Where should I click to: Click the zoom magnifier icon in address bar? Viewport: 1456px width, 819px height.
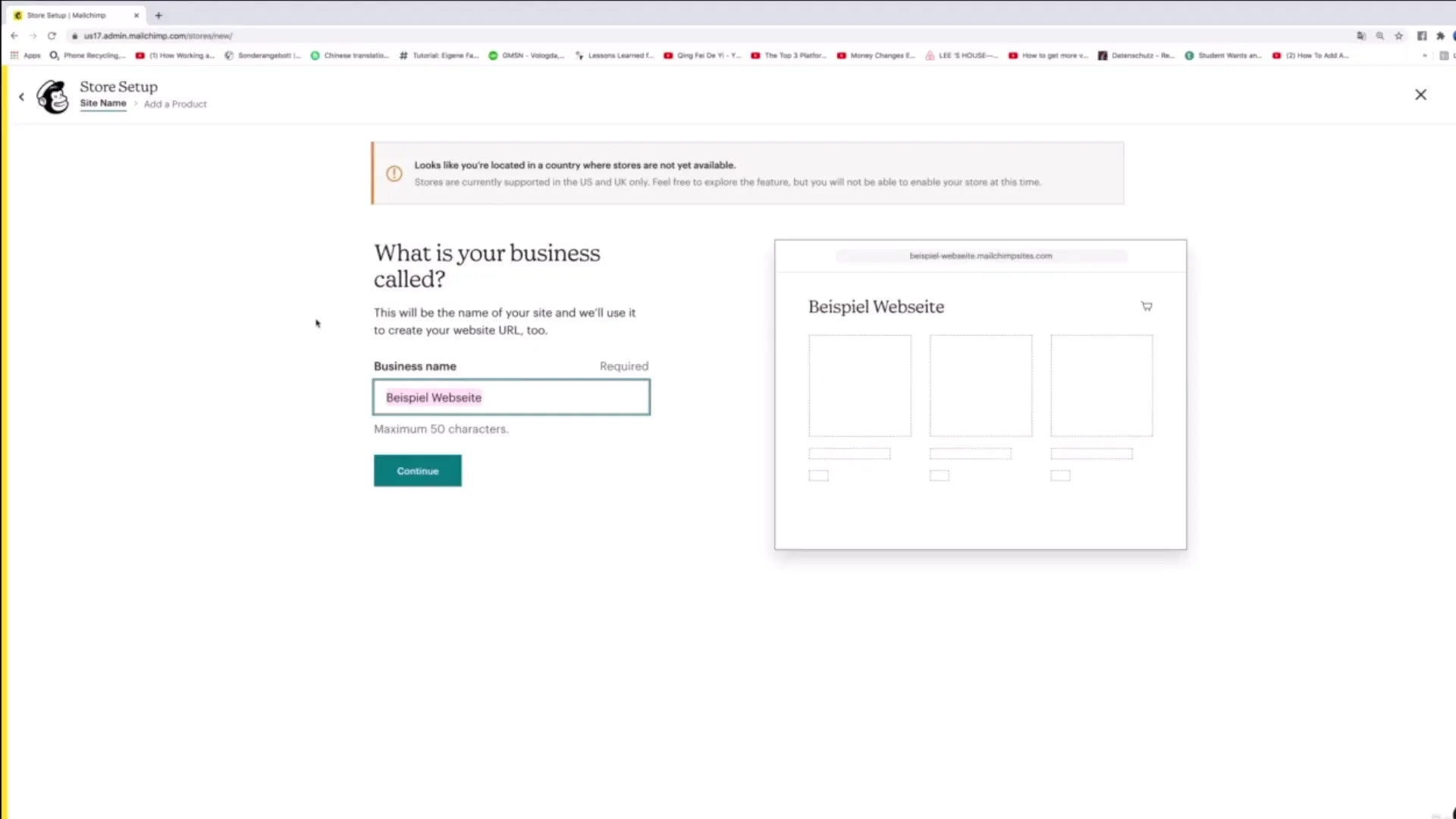point(1380,36)
